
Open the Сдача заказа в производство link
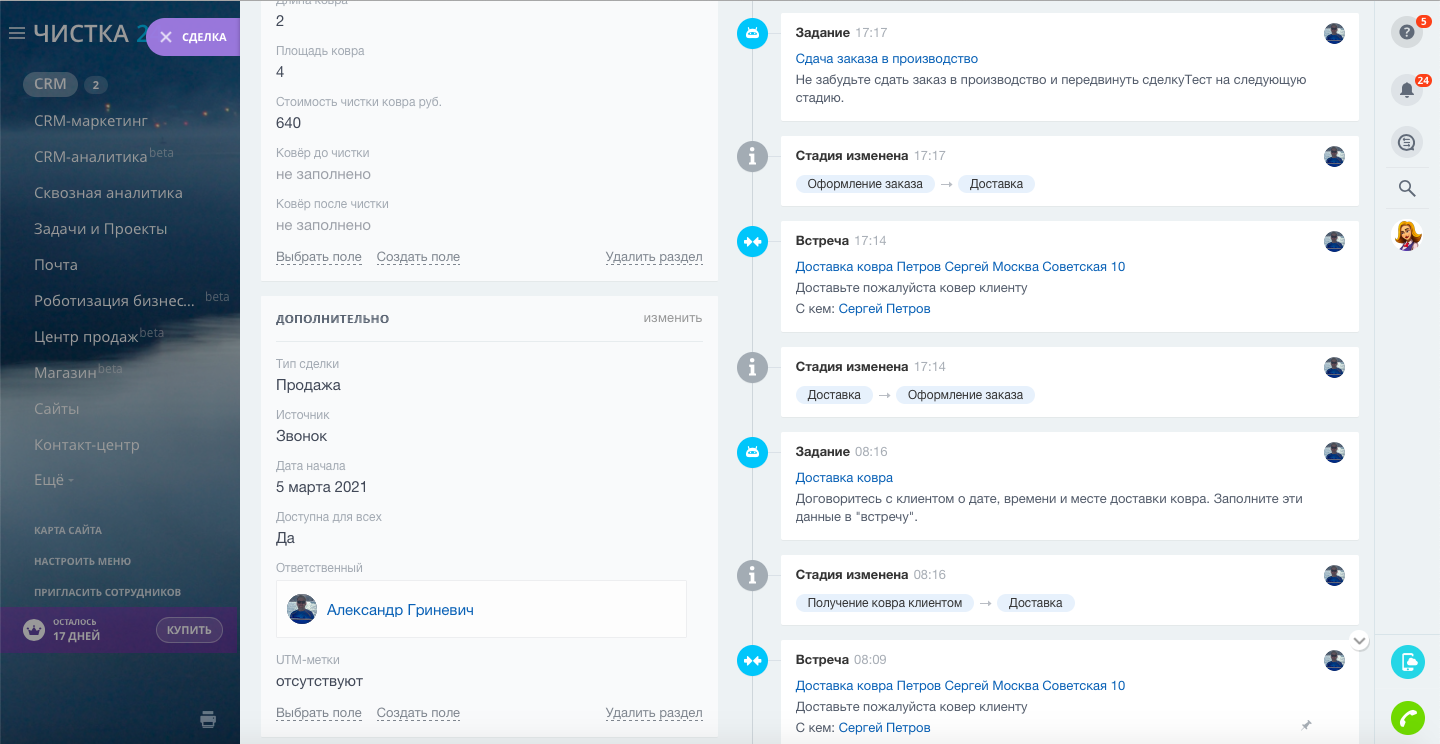[886, 59]
